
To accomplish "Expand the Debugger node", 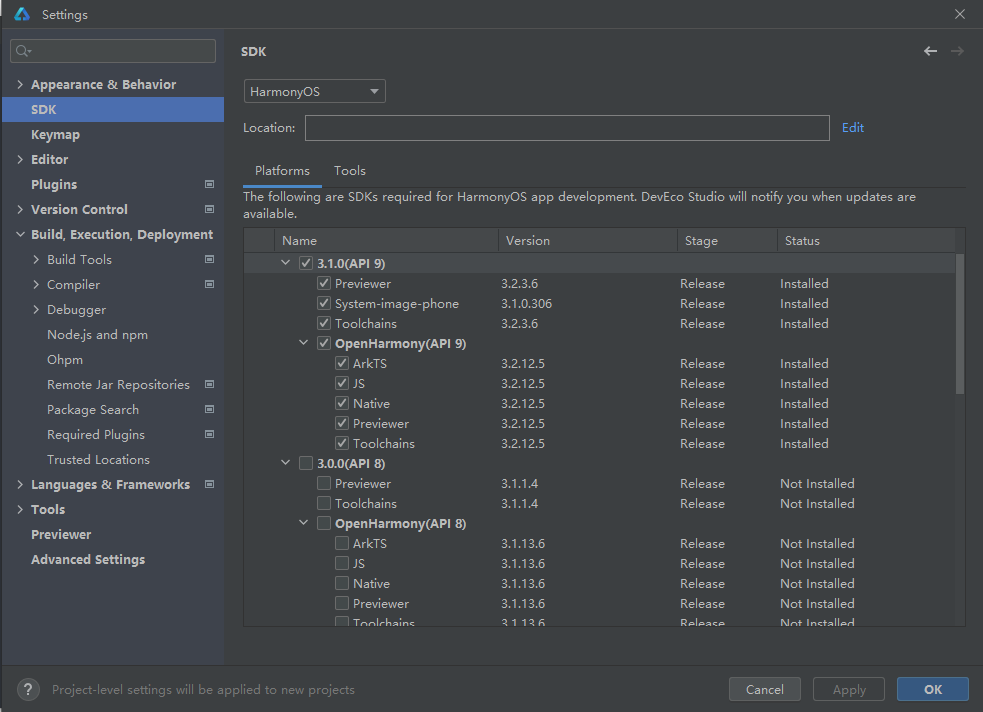I will pyautogui.click(x=36, y=310).
